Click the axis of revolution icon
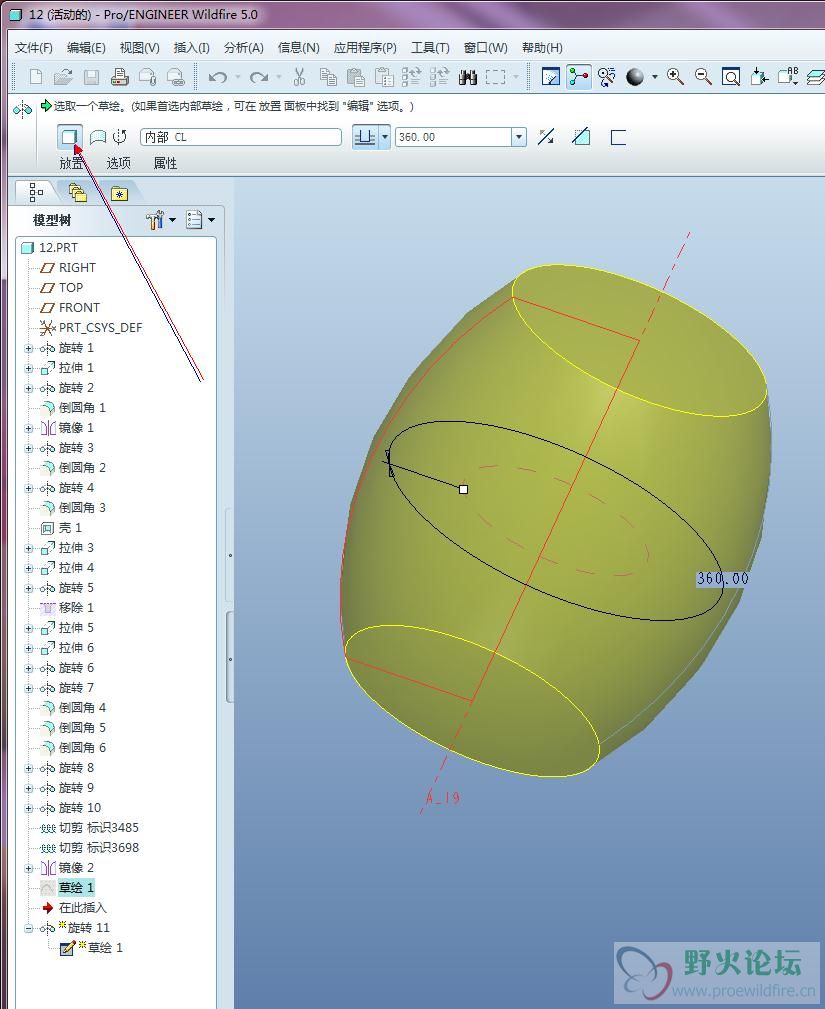Viewport: 825px width, 1009px height. pyautogui.click(x=120, y=136)
